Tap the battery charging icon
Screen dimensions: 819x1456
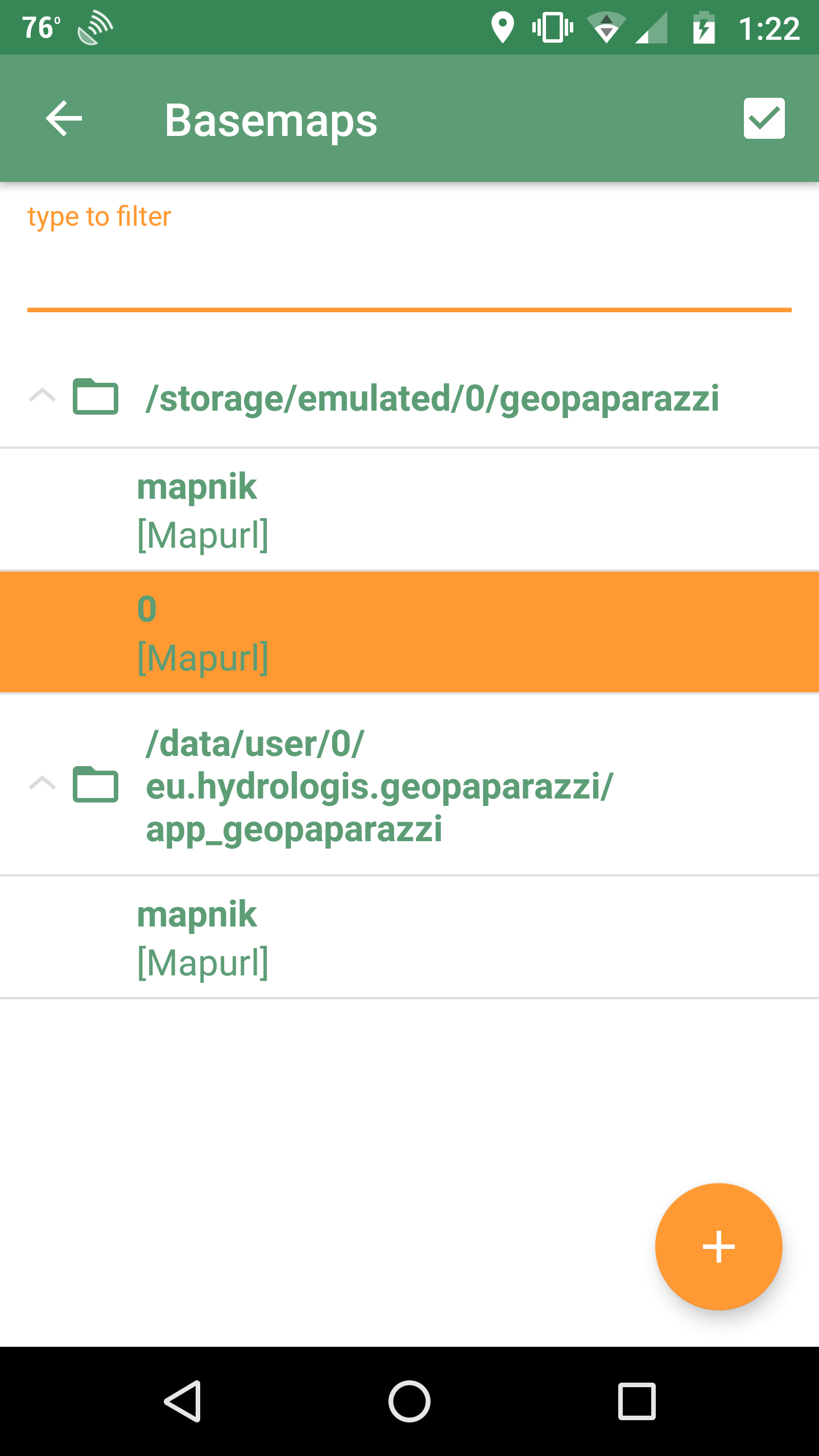[704, 27]
